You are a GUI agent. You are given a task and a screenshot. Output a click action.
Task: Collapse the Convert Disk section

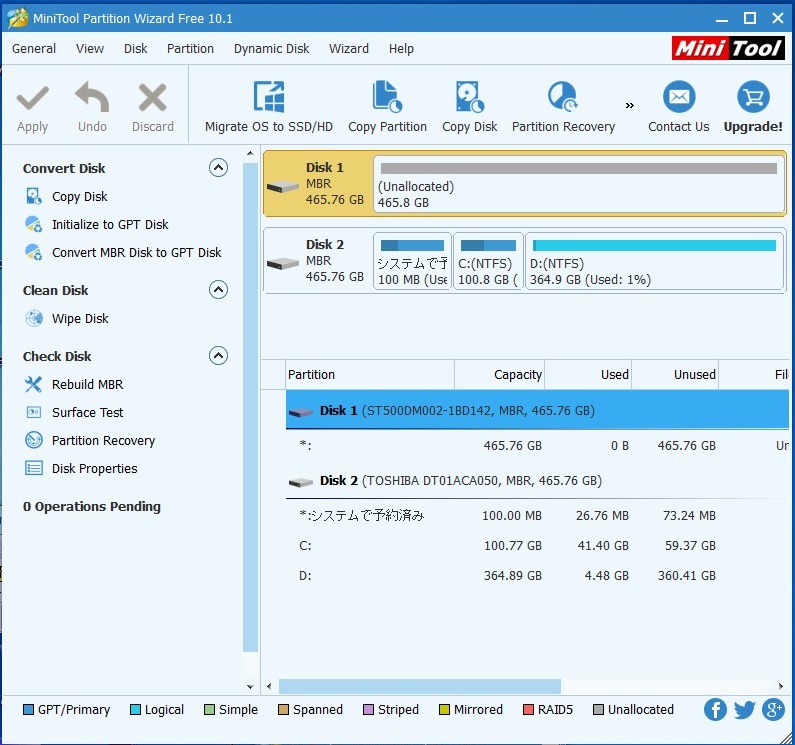[218, 167]
